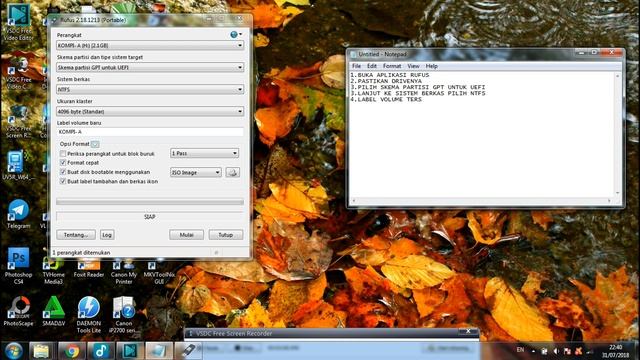Open Notepad Help menu

pyautogui.click(x=431, y=66)
